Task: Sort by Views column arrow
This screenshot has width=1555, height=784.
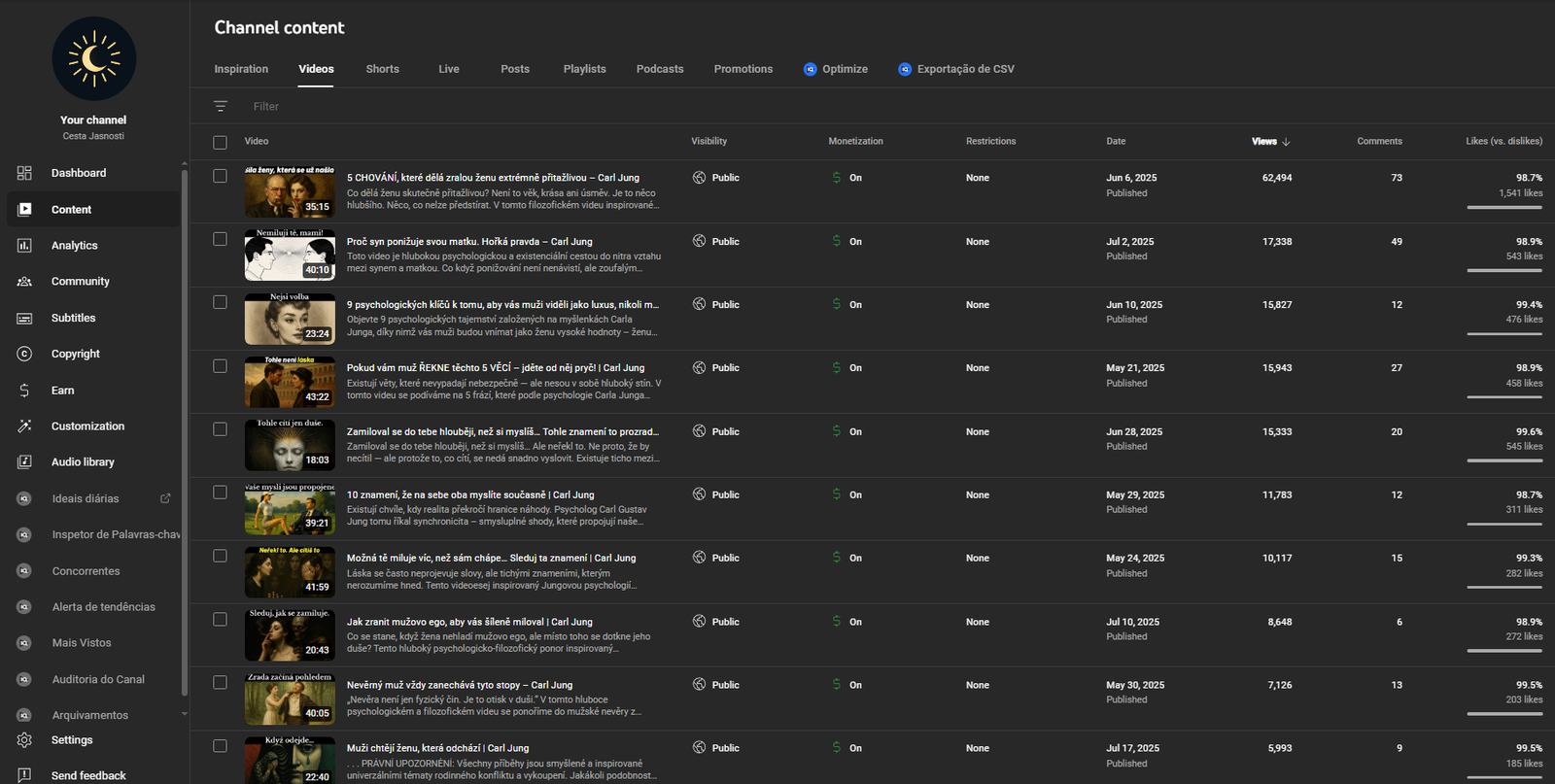Action: (1286, 142)
